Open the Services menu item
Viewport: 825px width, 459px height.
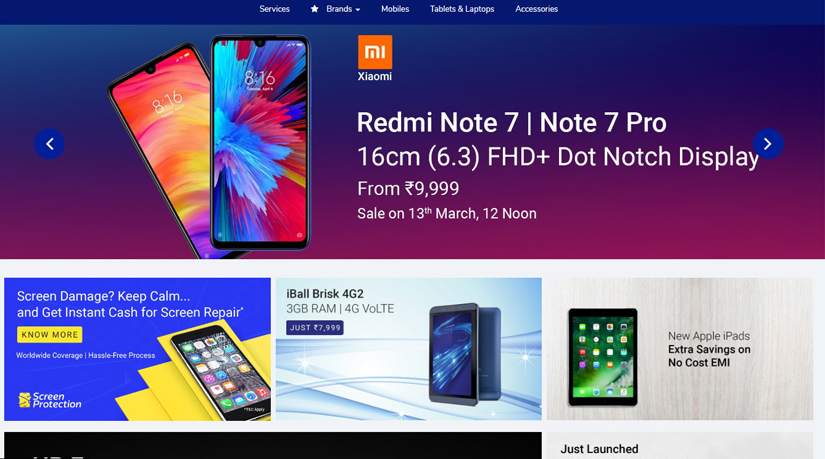pyautogui.click(x=274, y=9)
